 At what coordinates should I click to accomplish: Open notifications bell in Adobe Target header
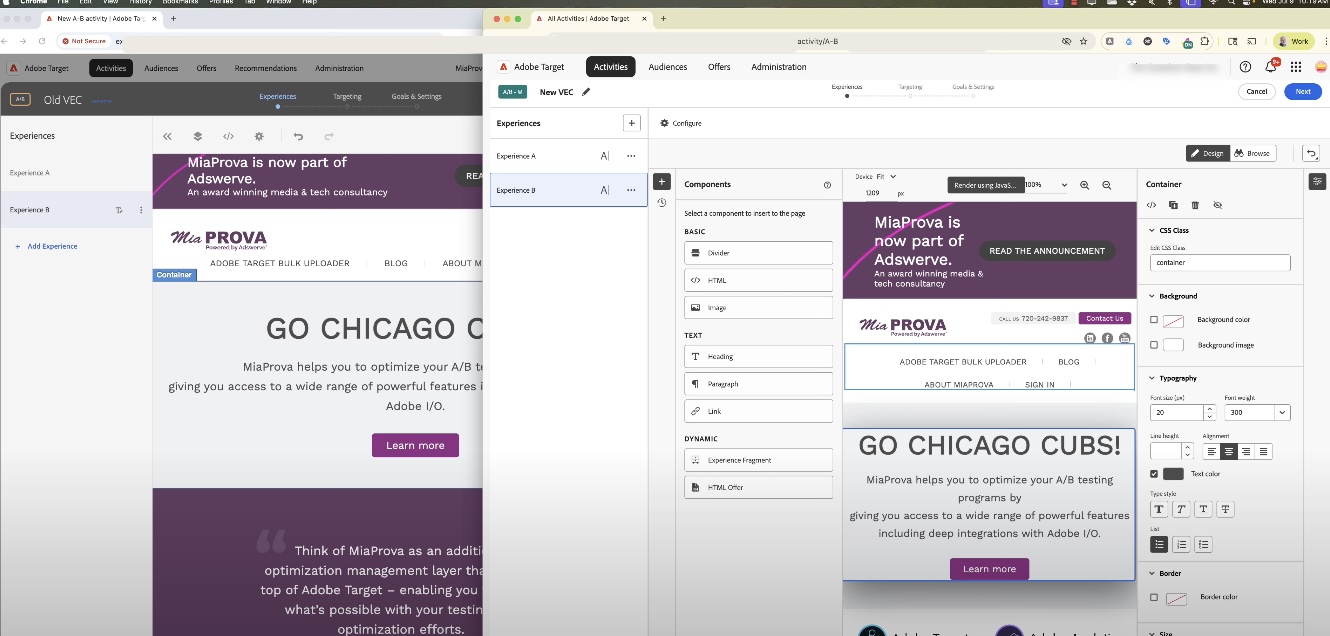tap(1271, 67)
